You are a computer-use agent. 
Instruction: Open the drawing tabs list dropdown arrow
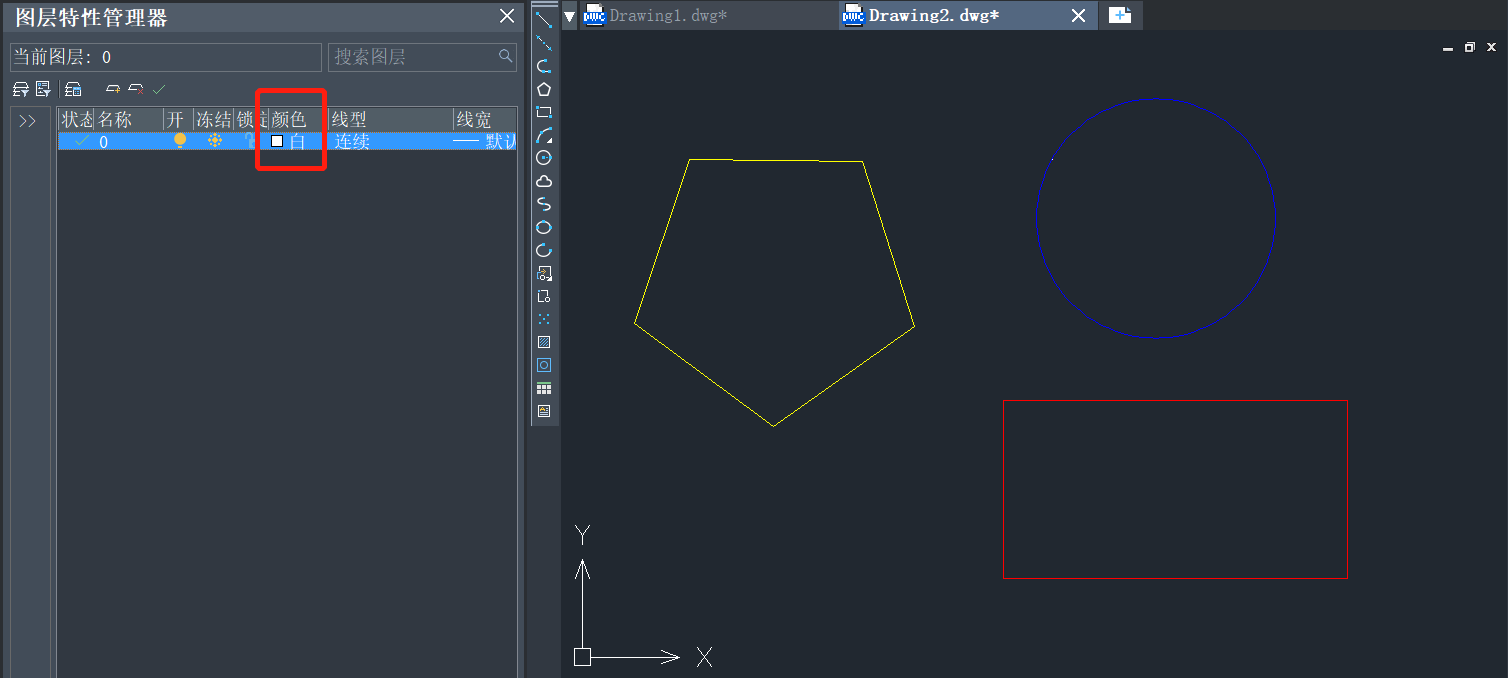(570, 16)
